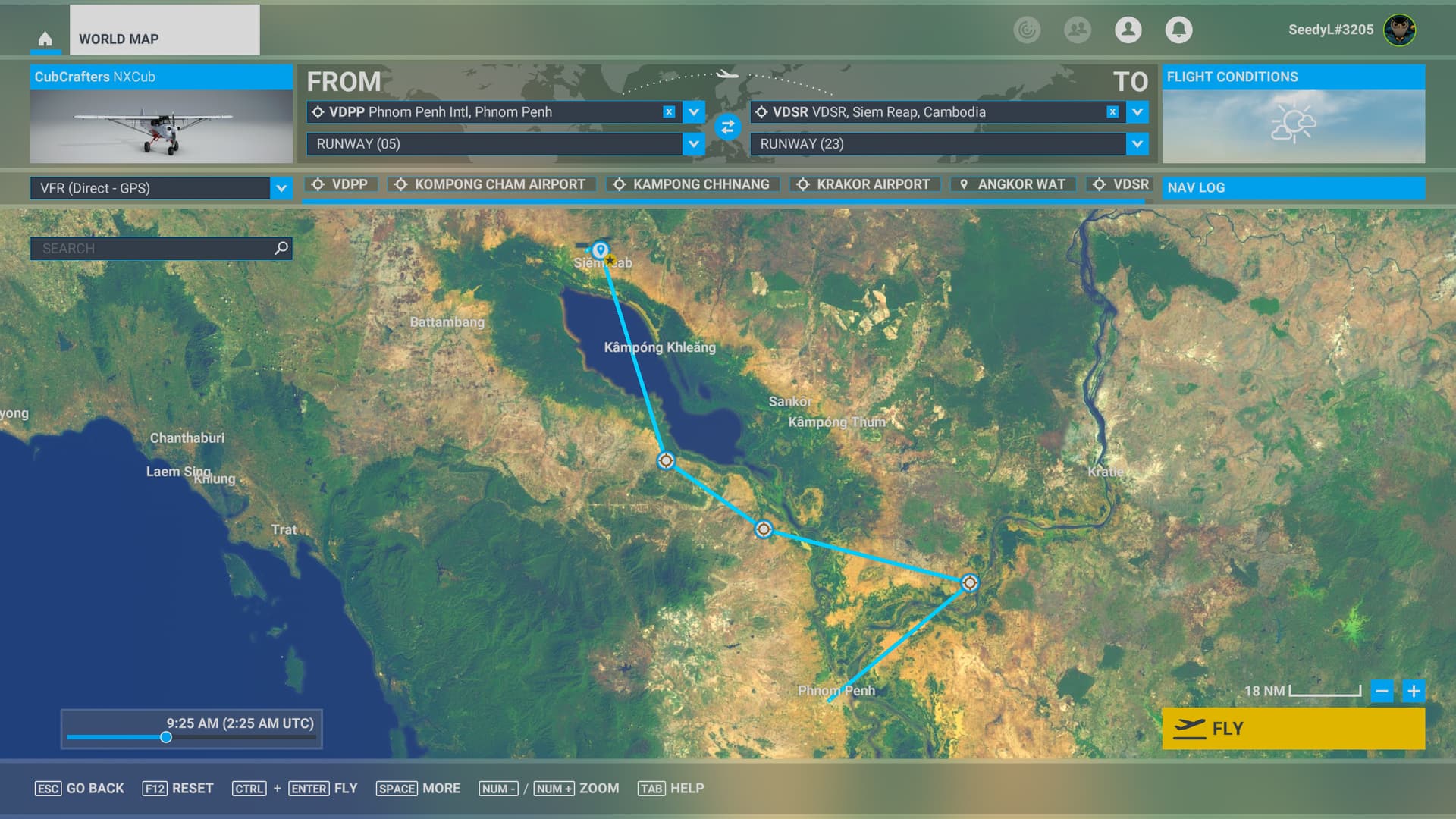This screenshot has height=819, width=1456.
Task: Open the player profile icon
Action: coord(1128,30)
